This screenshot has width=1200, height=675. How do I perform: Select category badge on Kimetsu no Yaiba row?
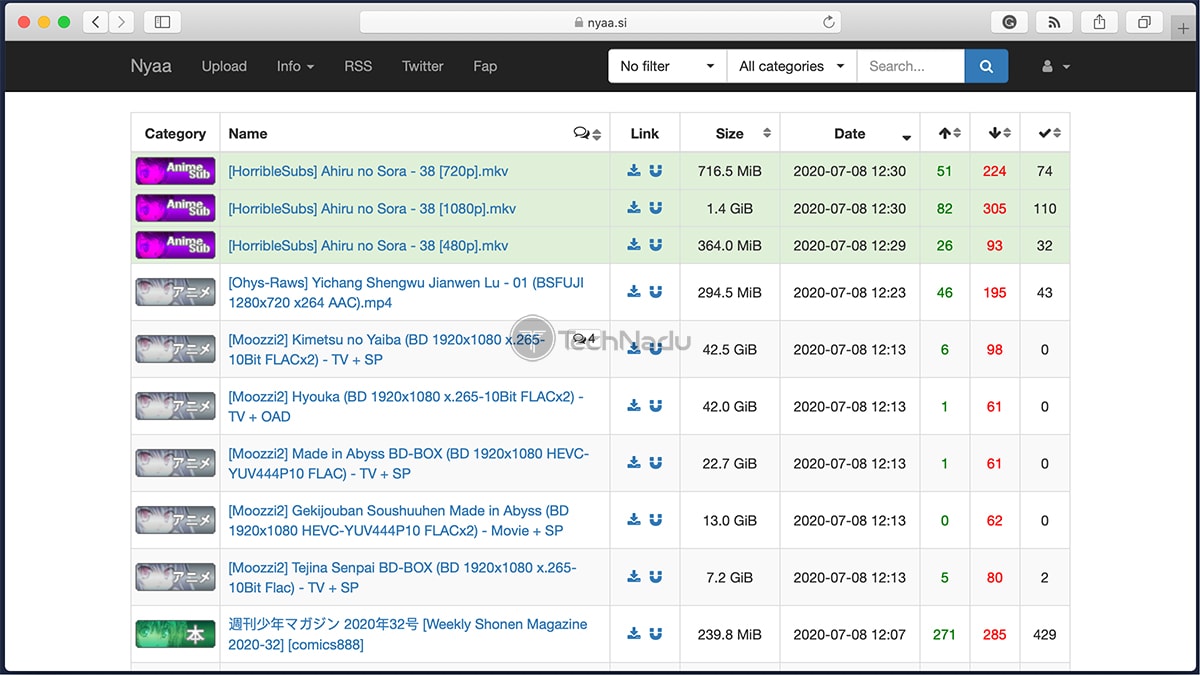tap(175, 349)
